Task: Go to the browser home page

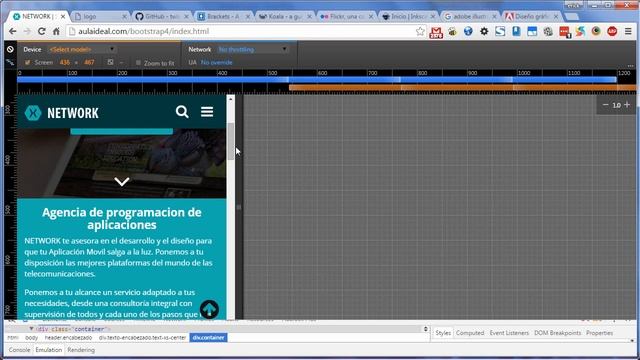Action: point(56,31)
